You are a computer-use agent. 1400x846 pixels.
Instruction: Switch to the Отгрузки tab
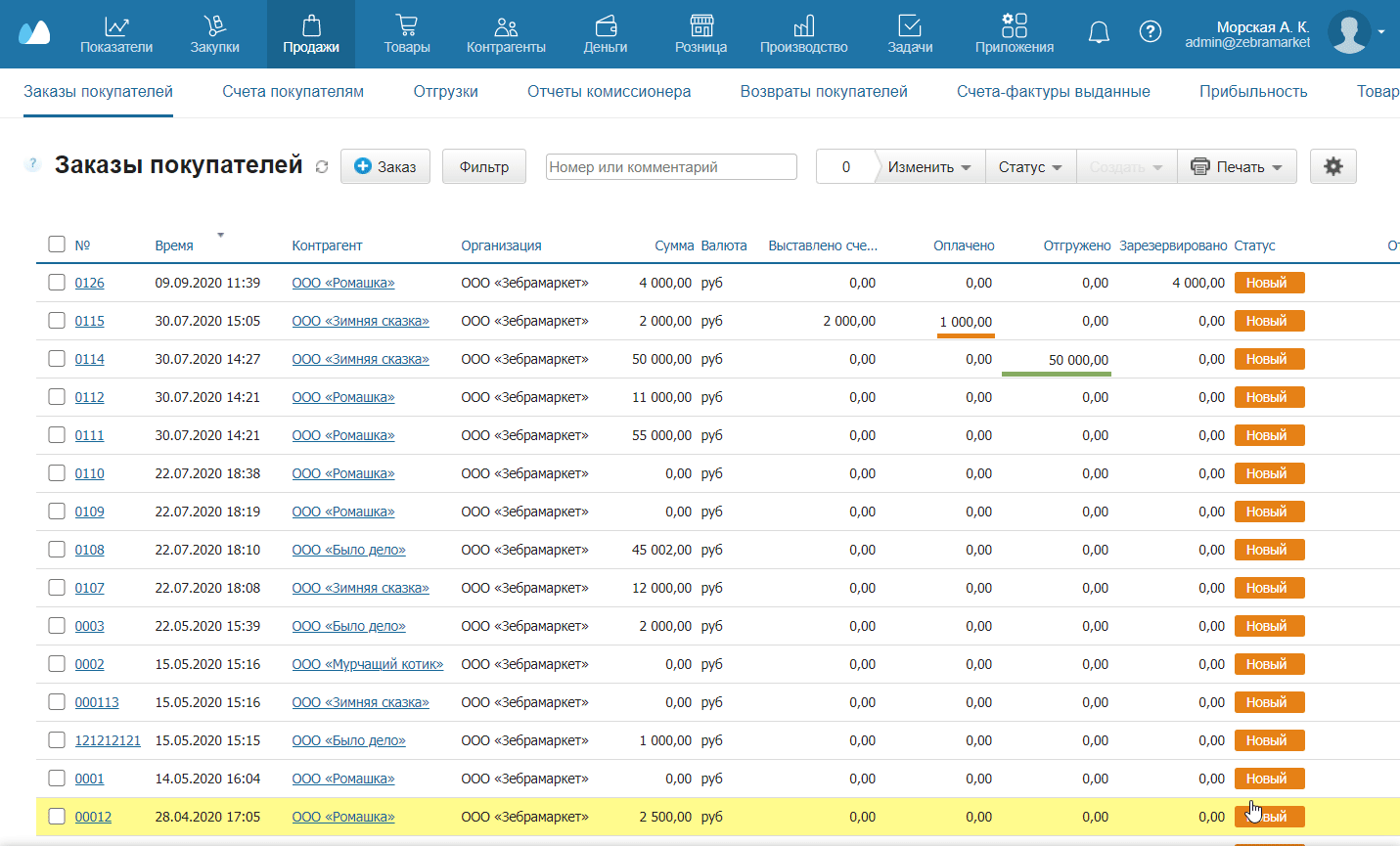click(445, 92)
